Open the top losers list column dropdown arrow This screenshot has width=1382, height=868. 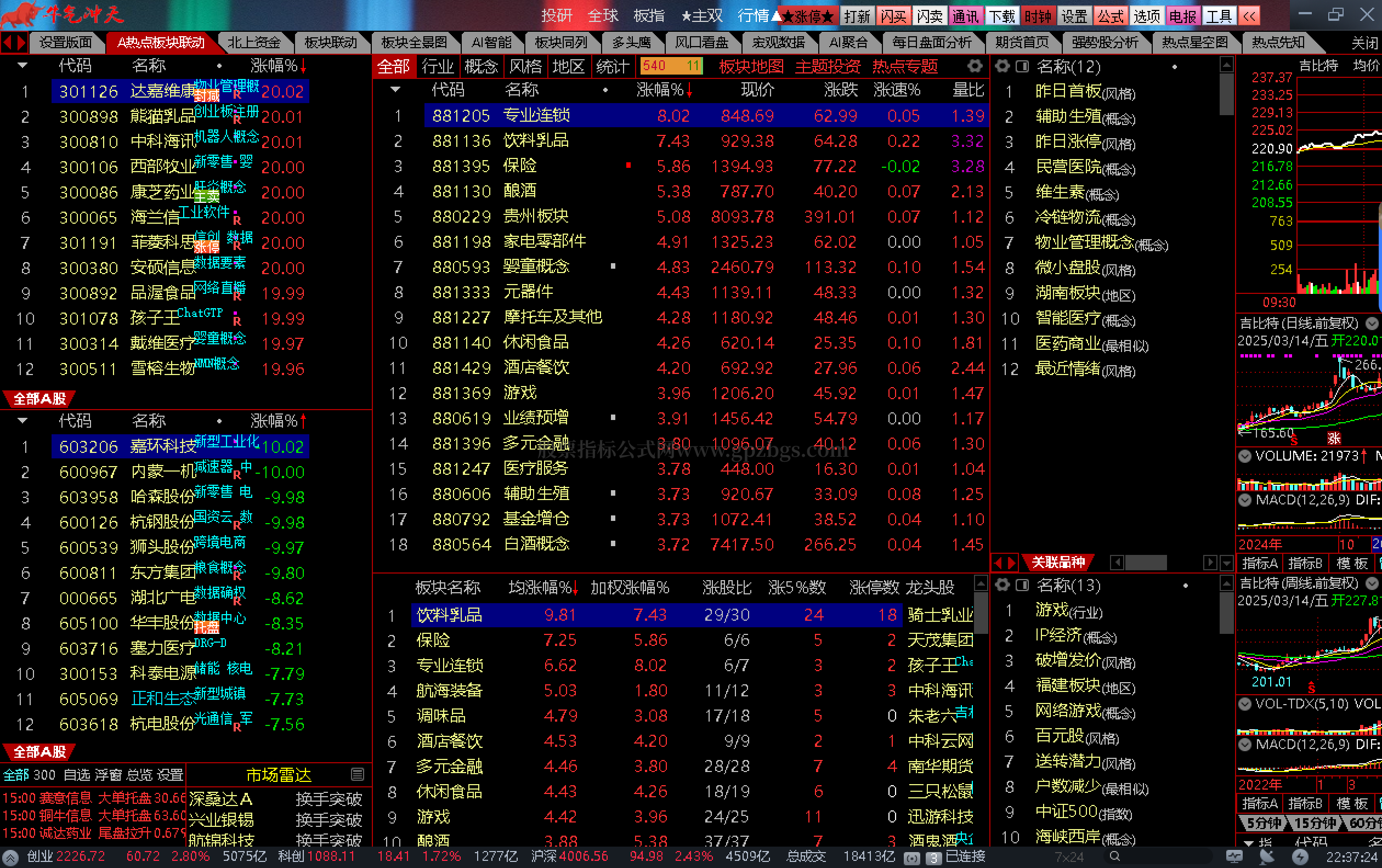click(x=22, y=421)
